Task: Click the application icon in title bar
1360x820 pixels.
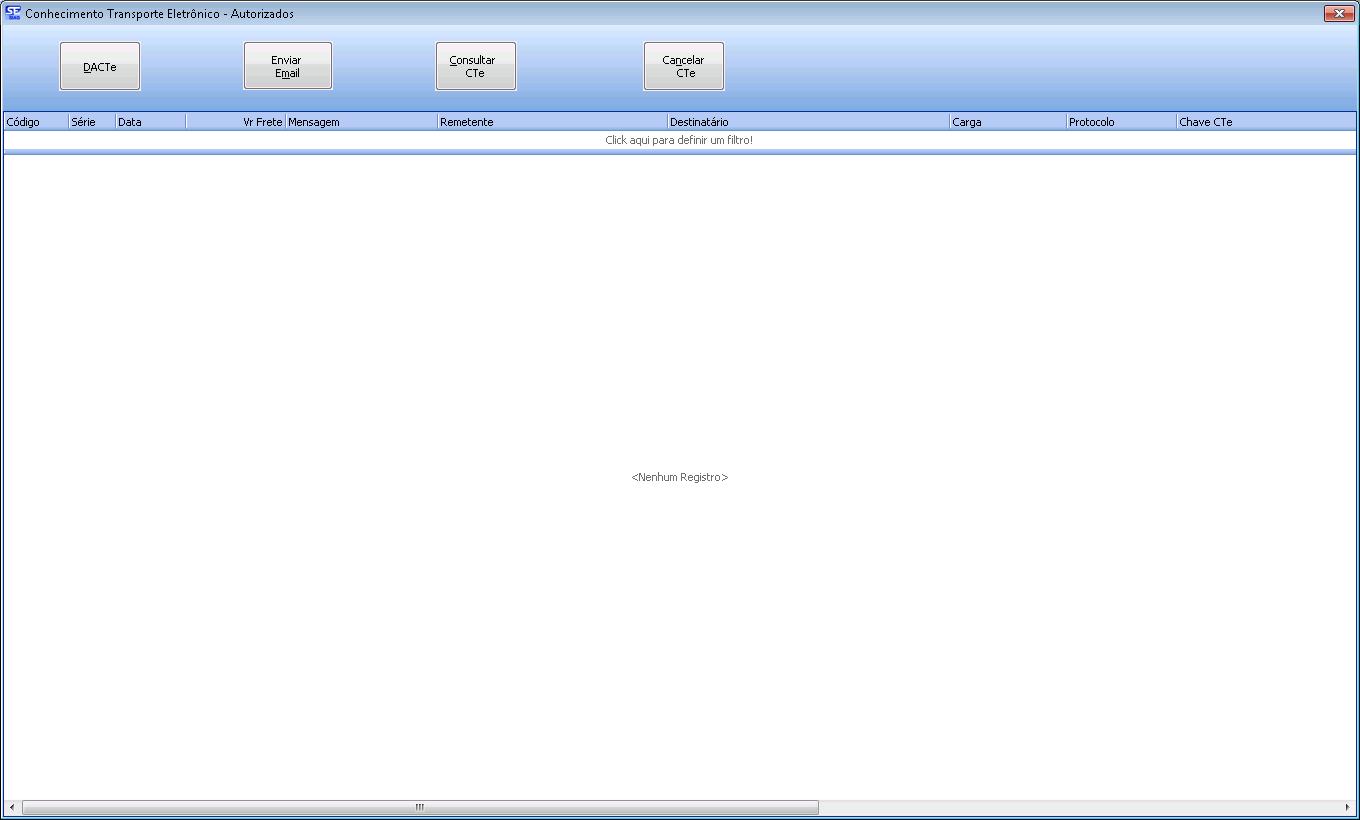Action: pyautogui.click(x=13, y=14)
